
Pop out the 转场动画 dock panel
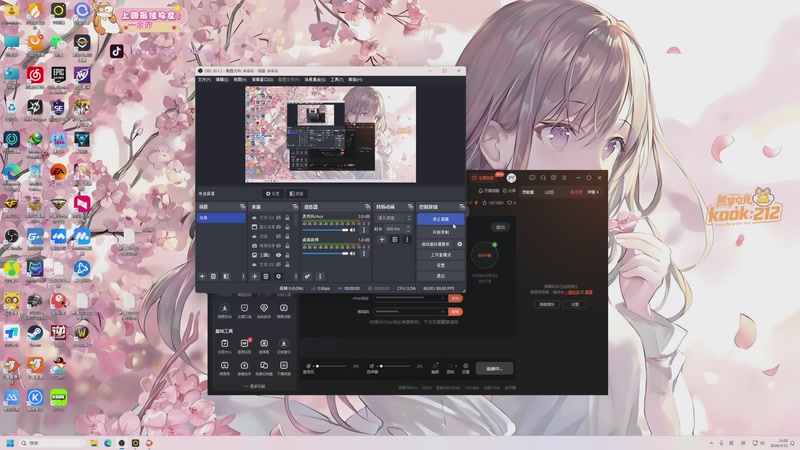pyautogui.click(x=410, y=207)
